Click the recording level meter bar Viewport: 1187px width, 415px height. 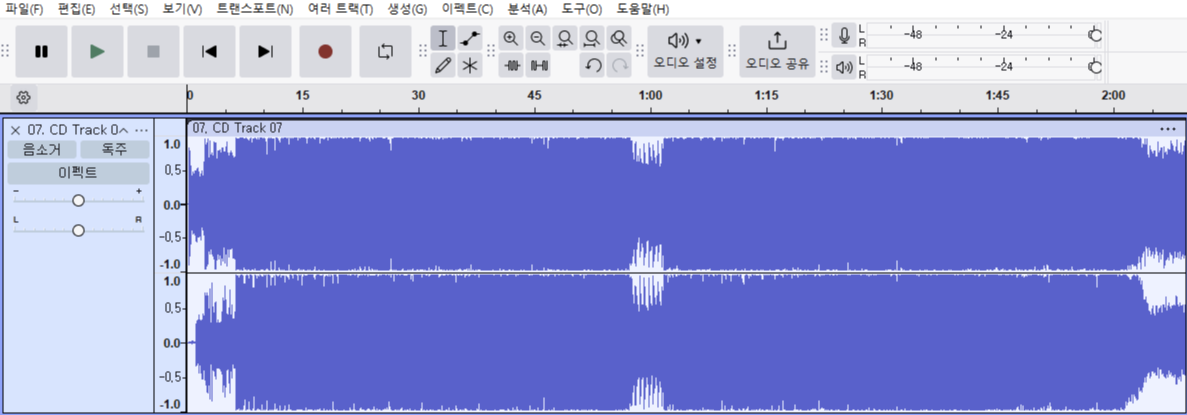[x=983, y=35]
